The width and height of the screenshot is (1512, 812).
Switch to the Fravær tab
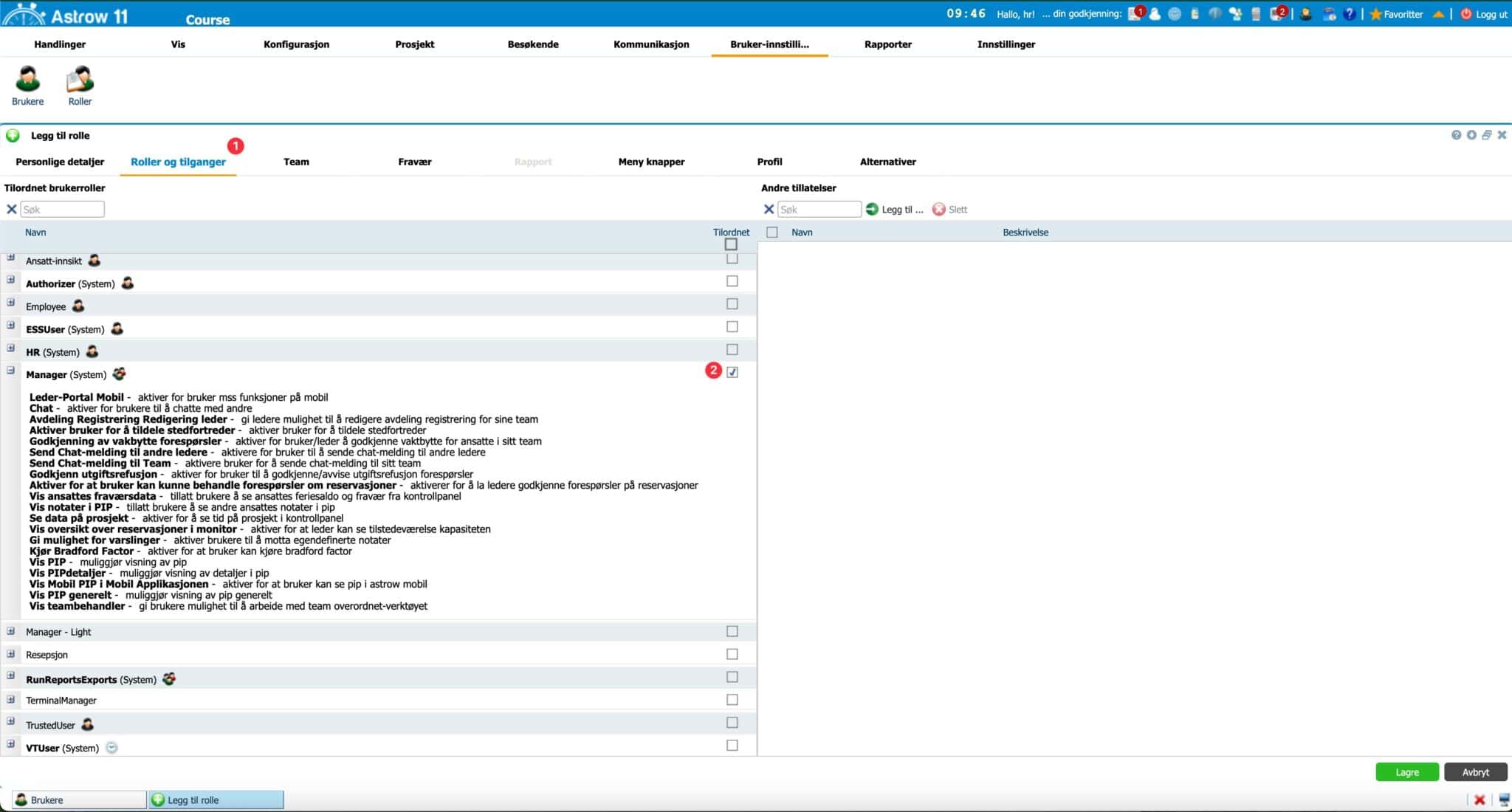pyautogui.click(x=414, y=162)
